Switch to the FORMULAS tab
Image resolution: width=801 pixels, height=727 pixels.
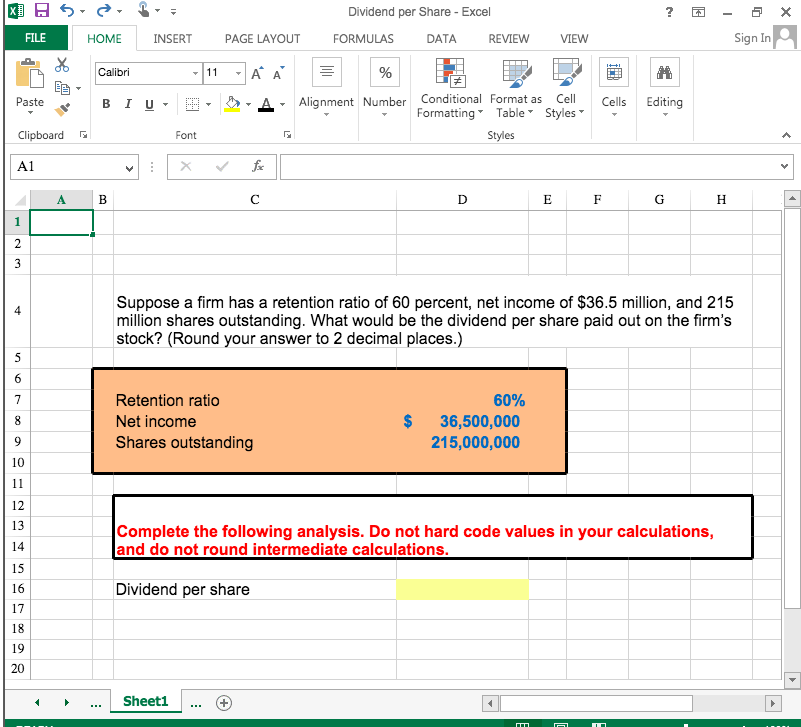click(x=363, y=38)
